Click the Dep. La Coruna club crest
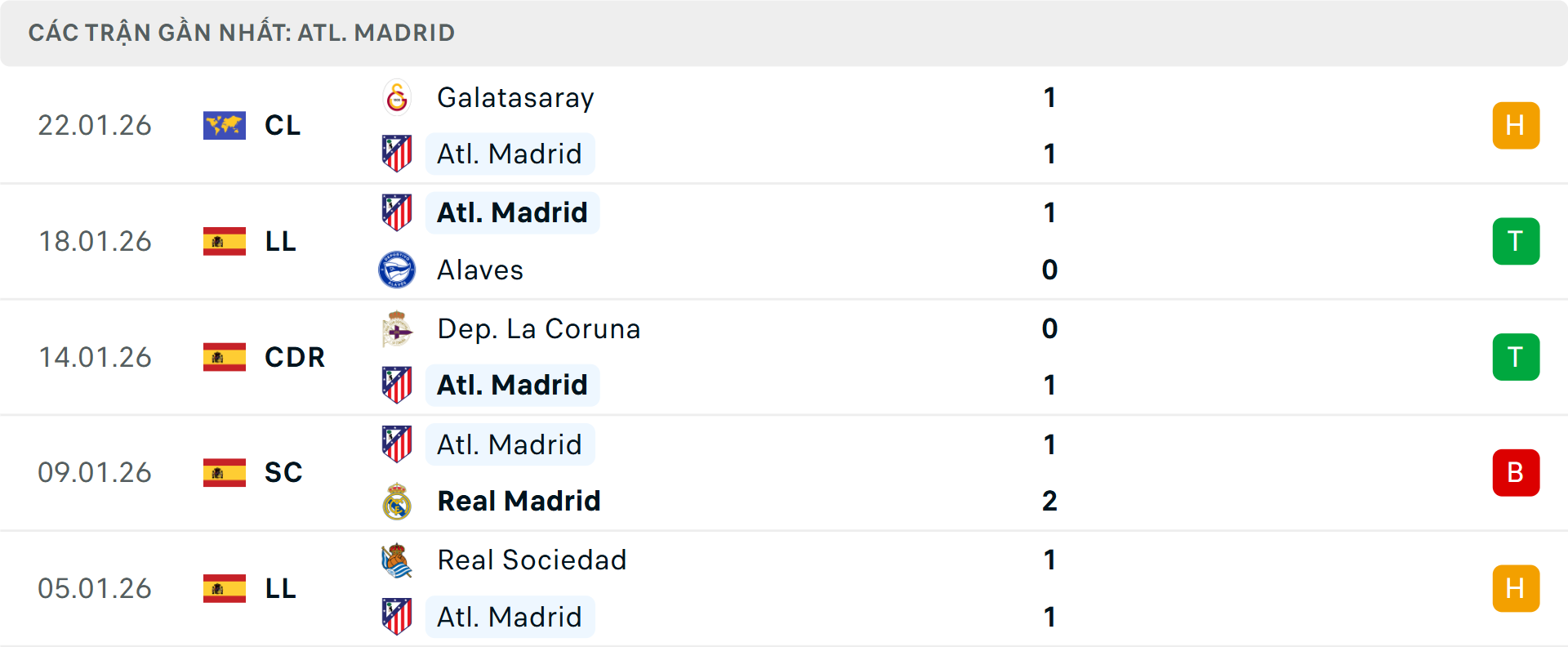1568x647 pixels. pos(399,328)
